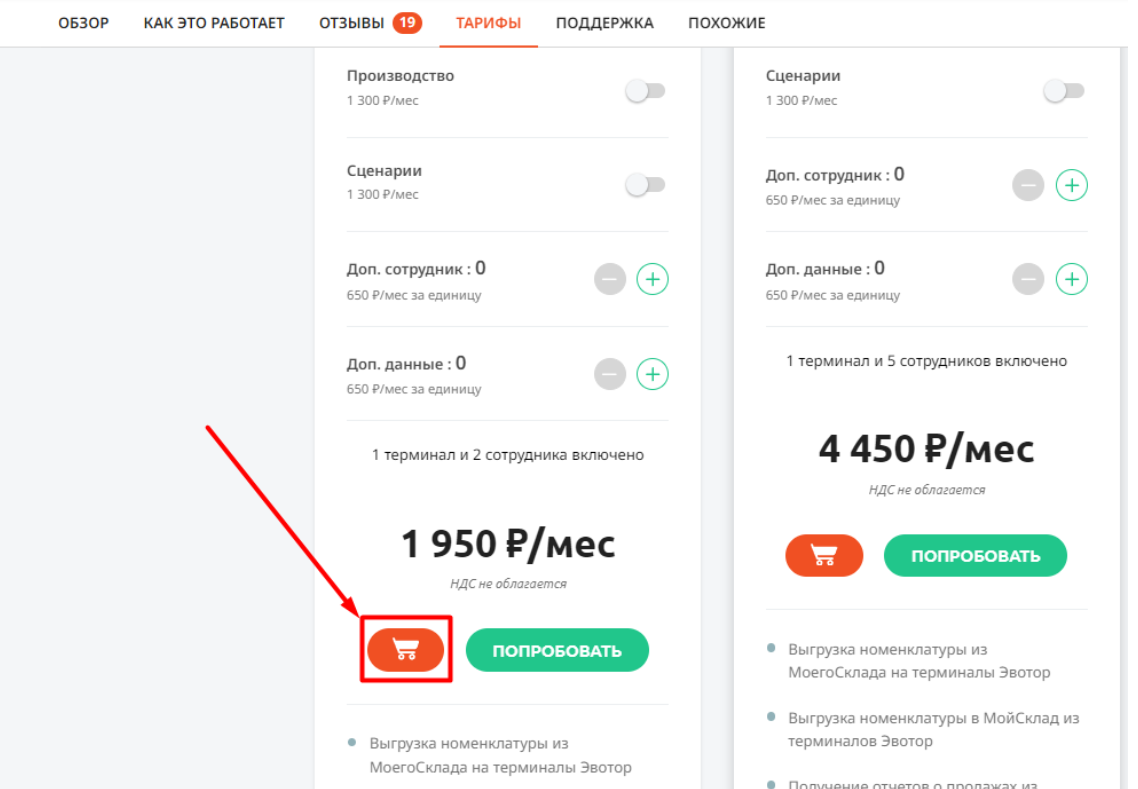Image resolution: width=1138 pixels, height=789 pixels.
Task: Go to the Поддержка tab
Action: (x=605, y=23)
